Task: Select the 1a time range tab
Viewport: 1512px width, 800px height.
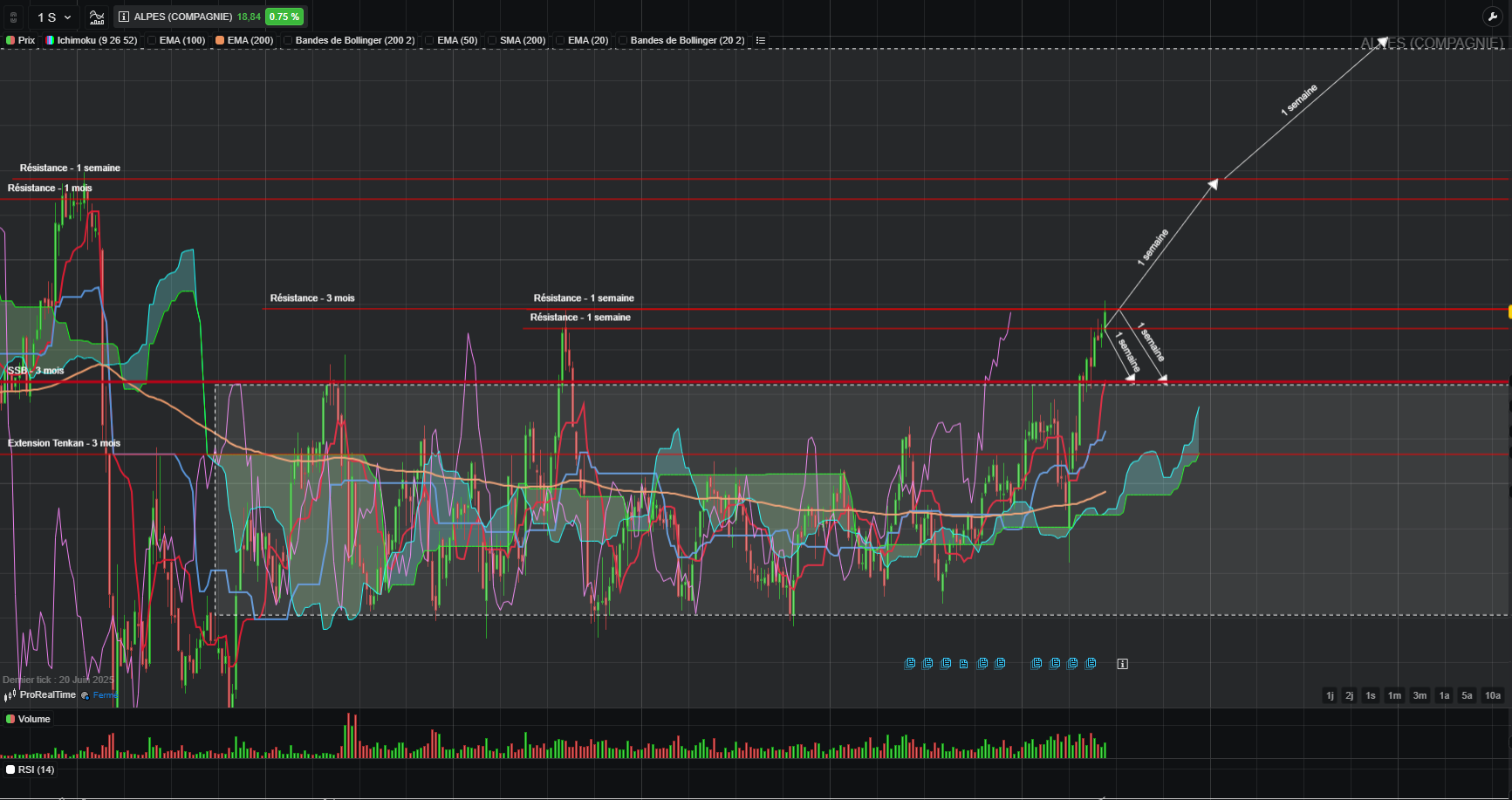Action: click(x=1444, y=695)
